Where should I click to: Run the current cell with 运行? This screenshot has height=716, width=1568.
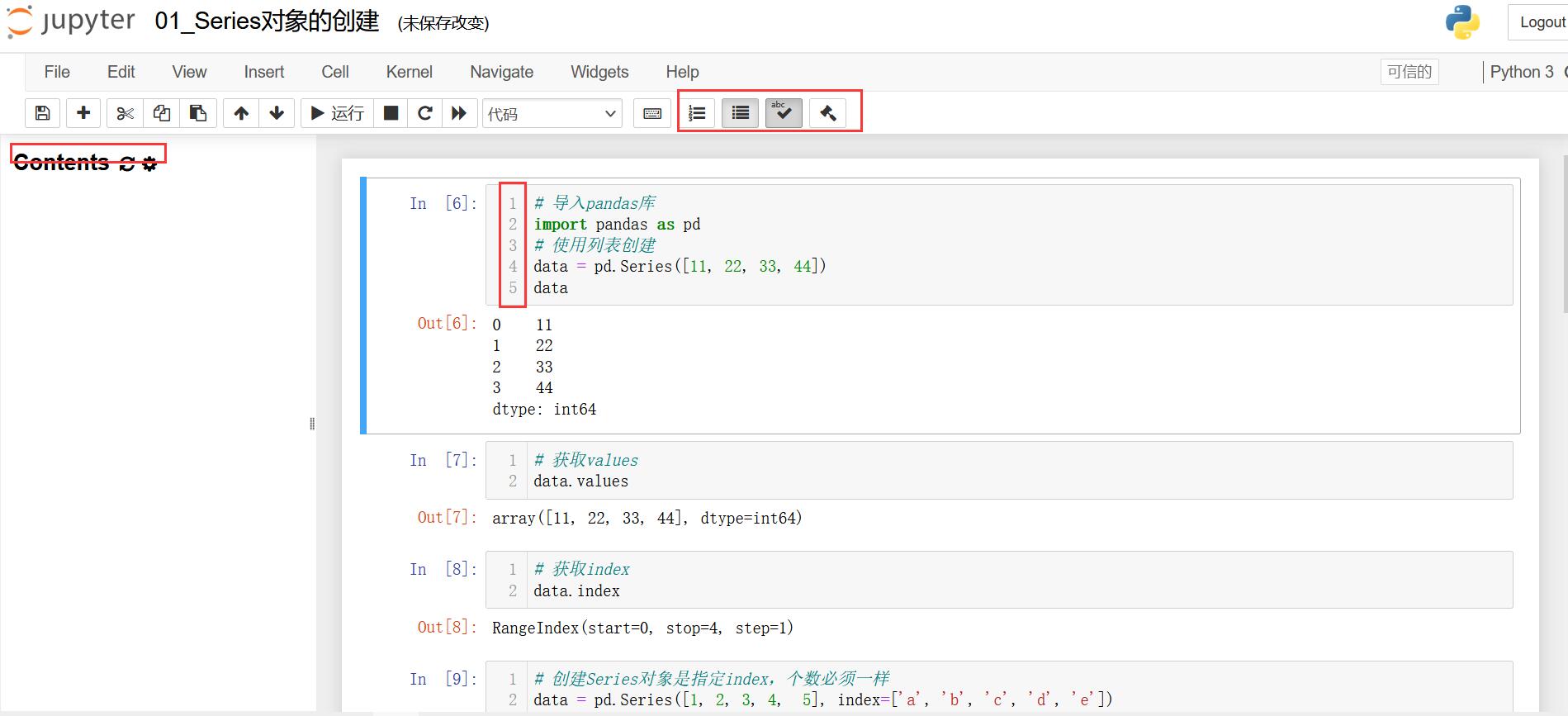(338, 113)
